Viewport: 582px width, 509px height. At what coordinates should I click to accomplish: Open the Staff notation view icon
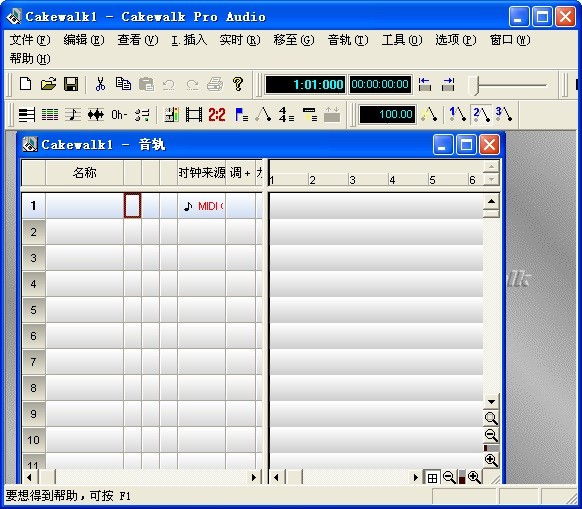73,114
